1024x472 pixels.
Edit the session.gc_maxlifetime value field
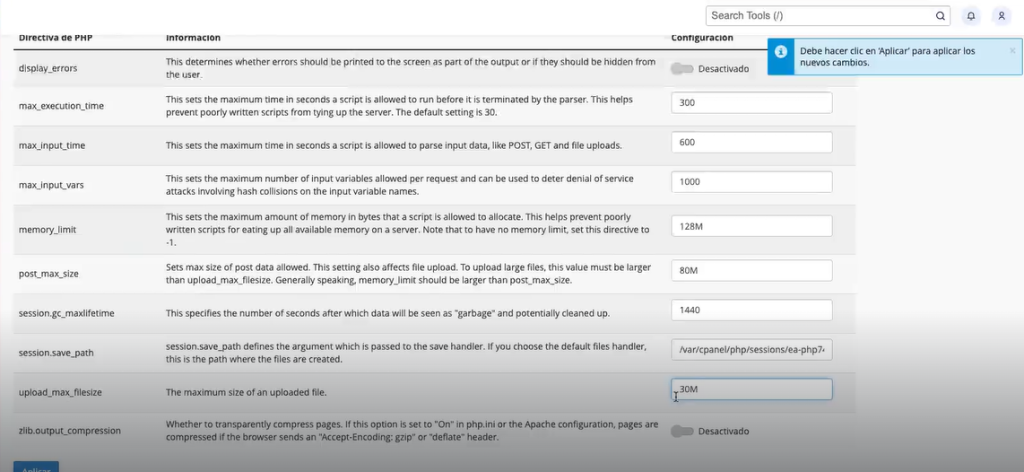click(752, 310)
